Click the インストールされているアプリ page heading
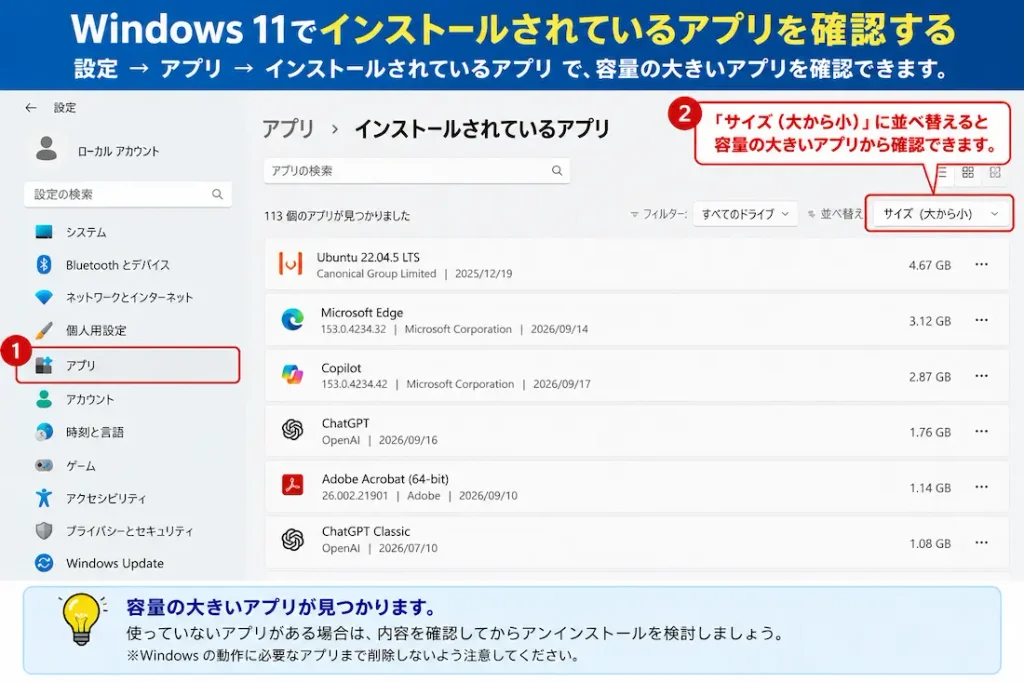The height and width of the screenshot is (682, 1024). tap(482, 129)
